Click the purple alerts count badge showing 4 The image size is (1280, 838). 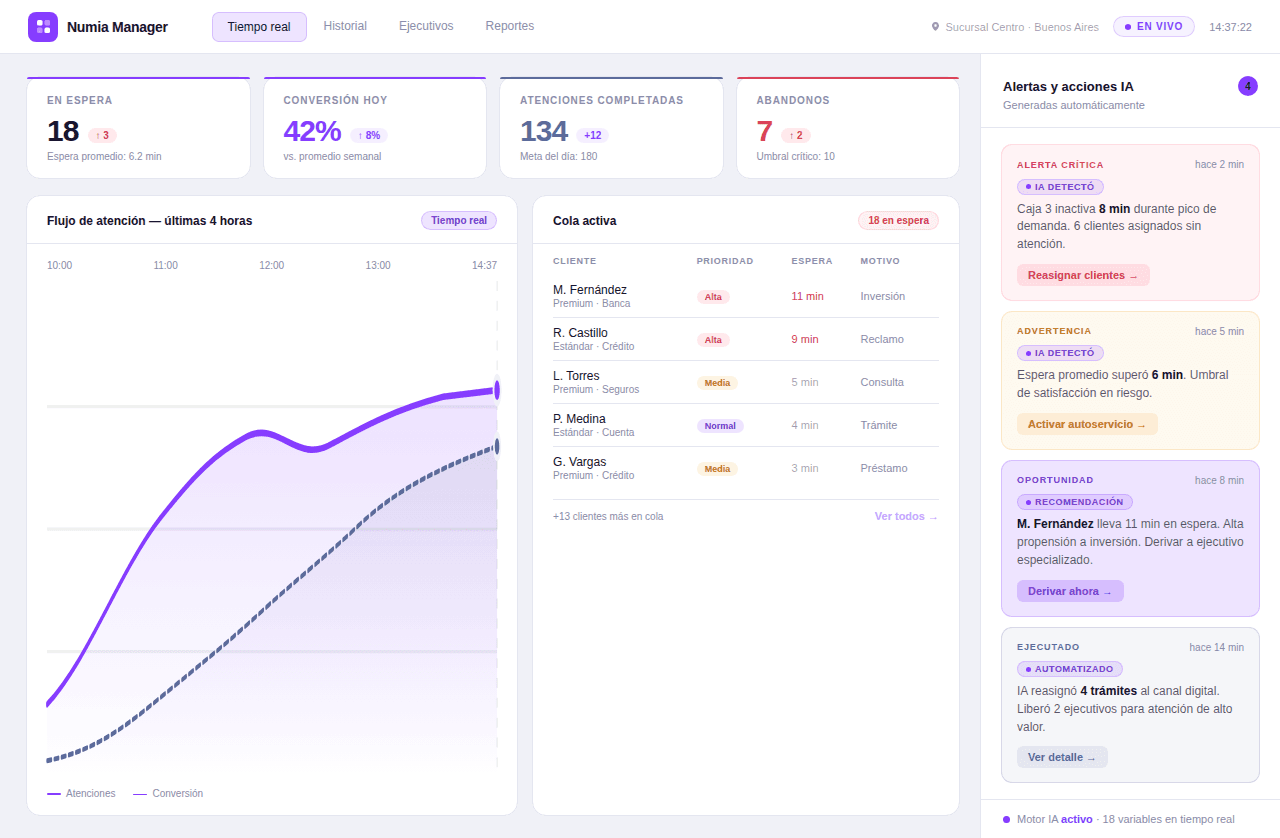pos(1248,86)
